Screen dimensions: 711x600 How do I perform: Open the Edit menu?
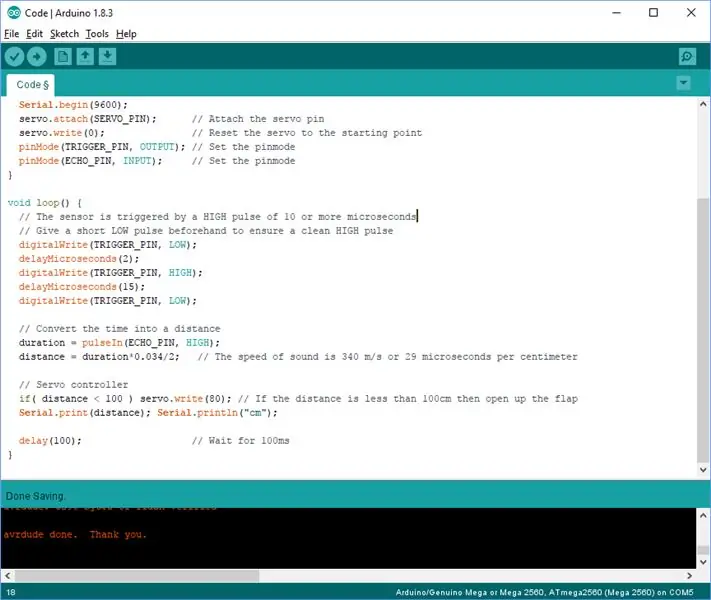tap(34, 34)
